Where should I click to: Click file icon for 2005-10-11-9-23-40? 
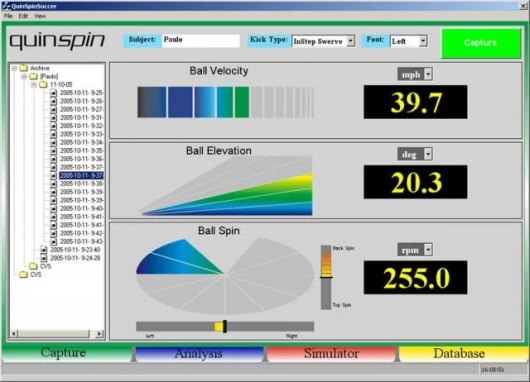(44, 250)
